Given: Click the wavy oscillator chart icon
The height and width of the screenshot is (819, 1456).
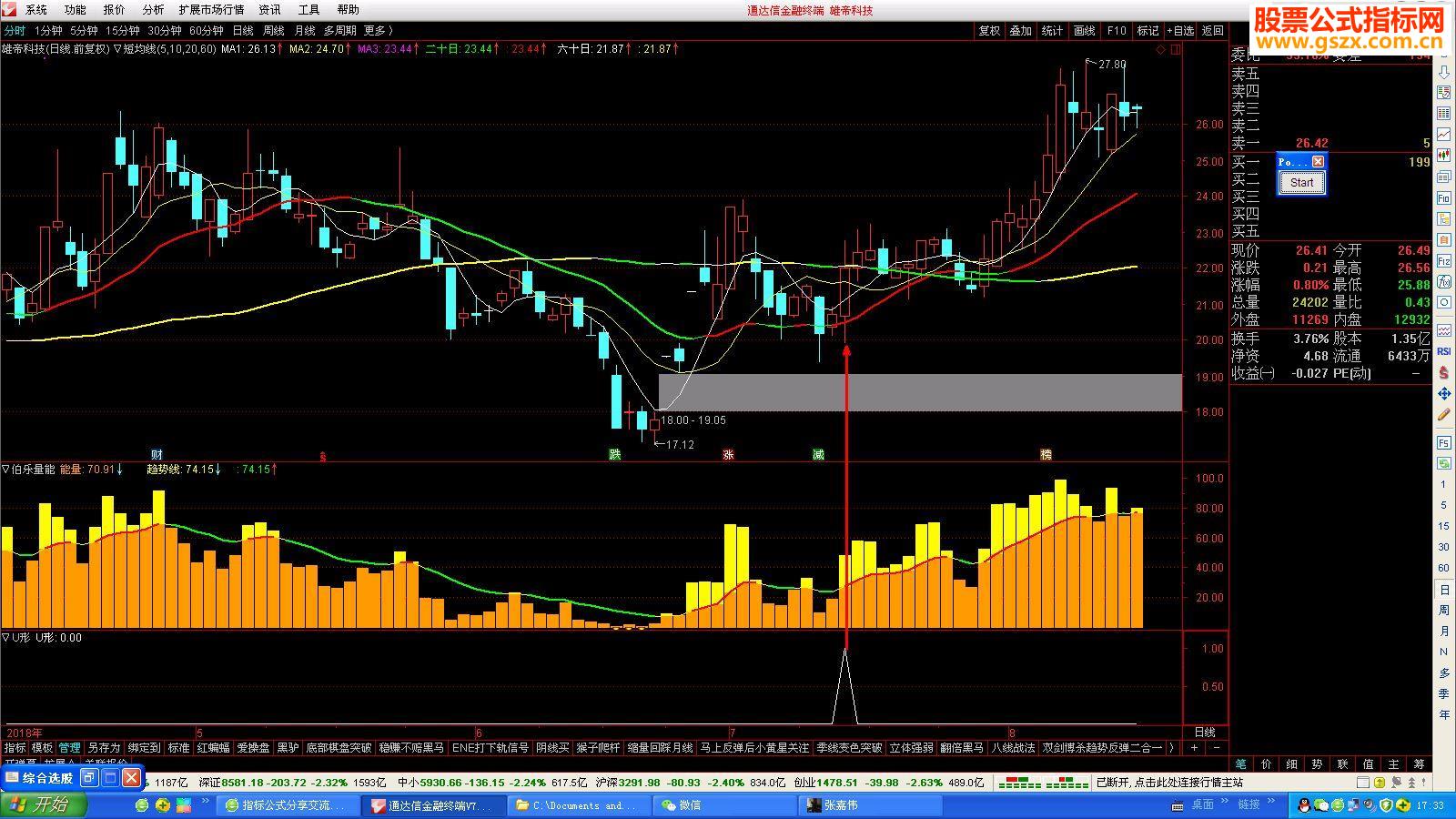Looking at the screenshot, I should pyautogui.click(x=1444, y=329).
